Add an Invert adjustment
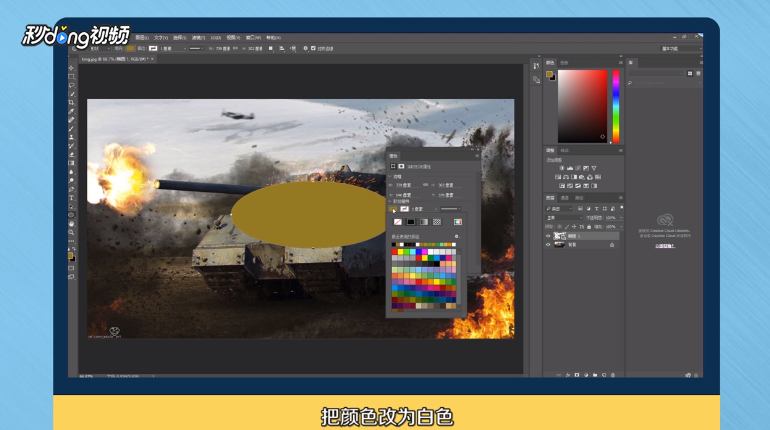 point(562,186)
